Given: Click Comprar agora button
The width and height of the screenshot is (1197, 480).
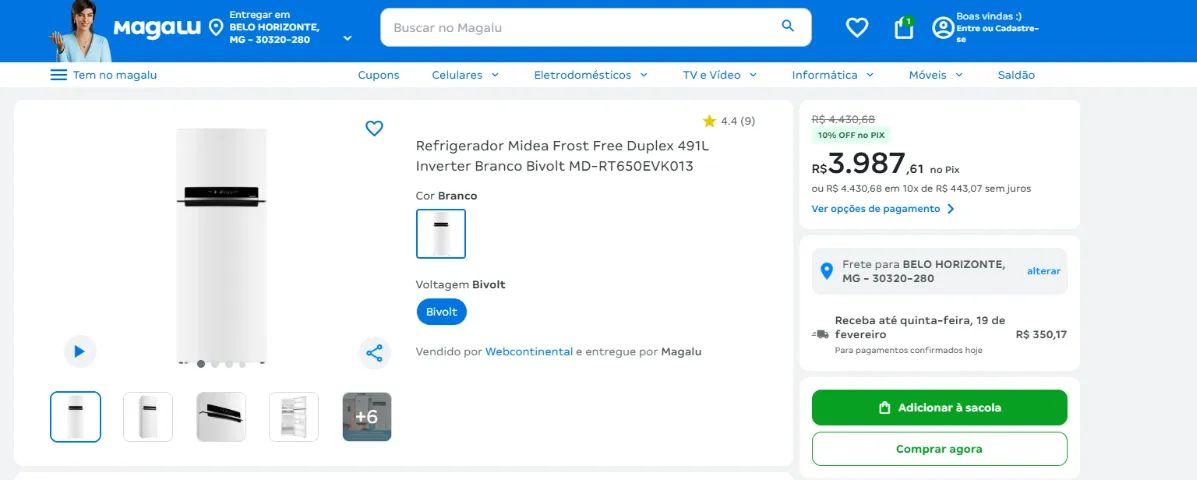Looking at the screenshot, I should (940, 449).
